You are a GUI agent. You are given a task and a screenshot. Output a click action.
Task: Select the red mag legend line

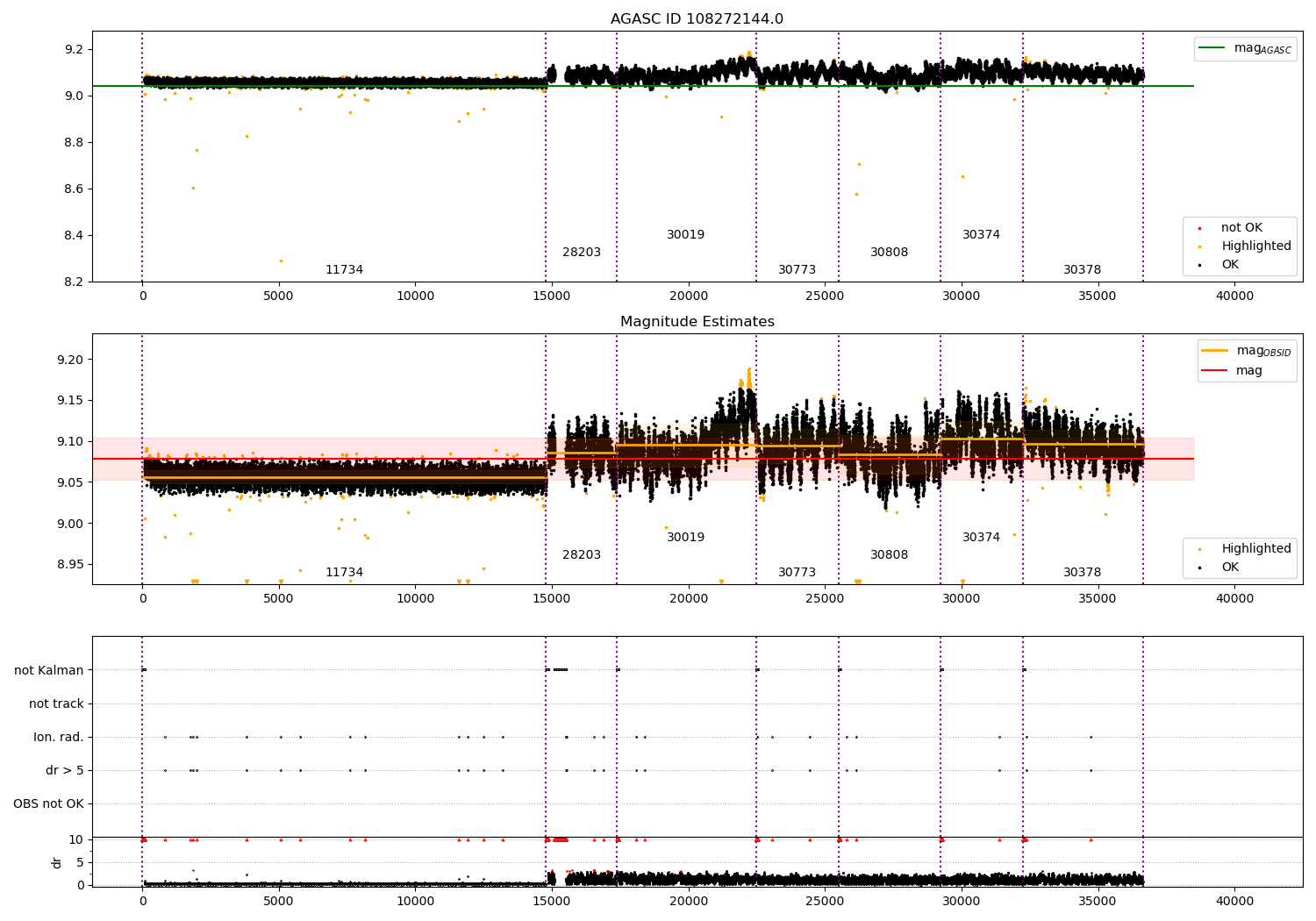click(1215, 370)
